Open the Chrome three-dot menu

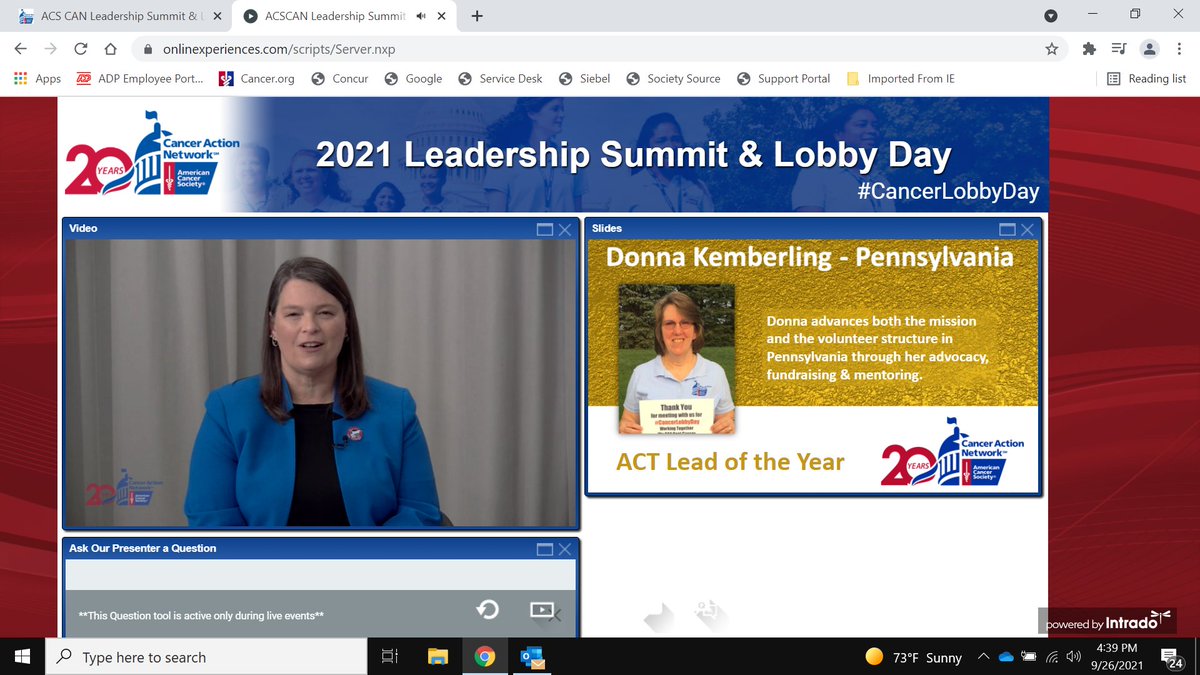point(1178,48)
